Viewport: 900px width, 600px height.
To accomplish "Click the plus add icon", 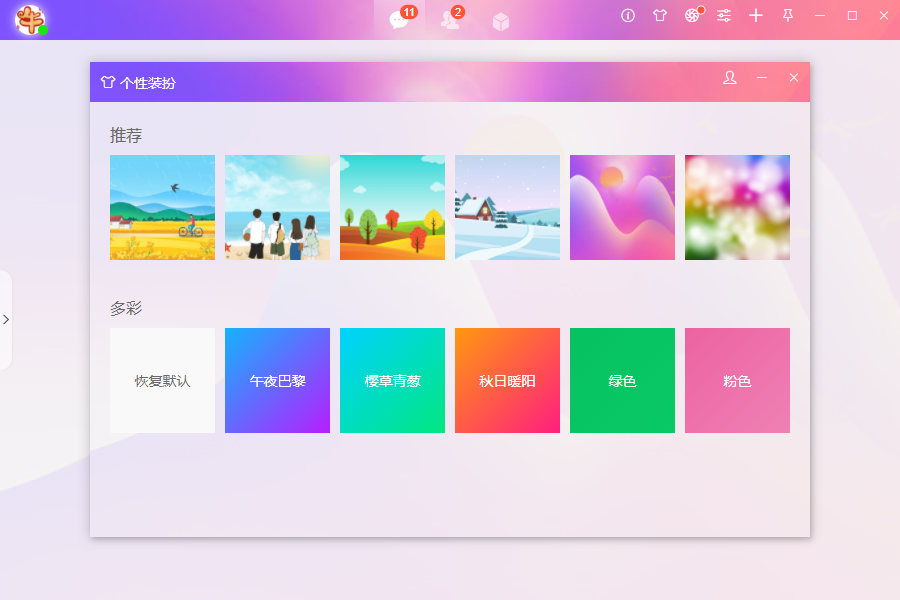I will click(756, 16).
